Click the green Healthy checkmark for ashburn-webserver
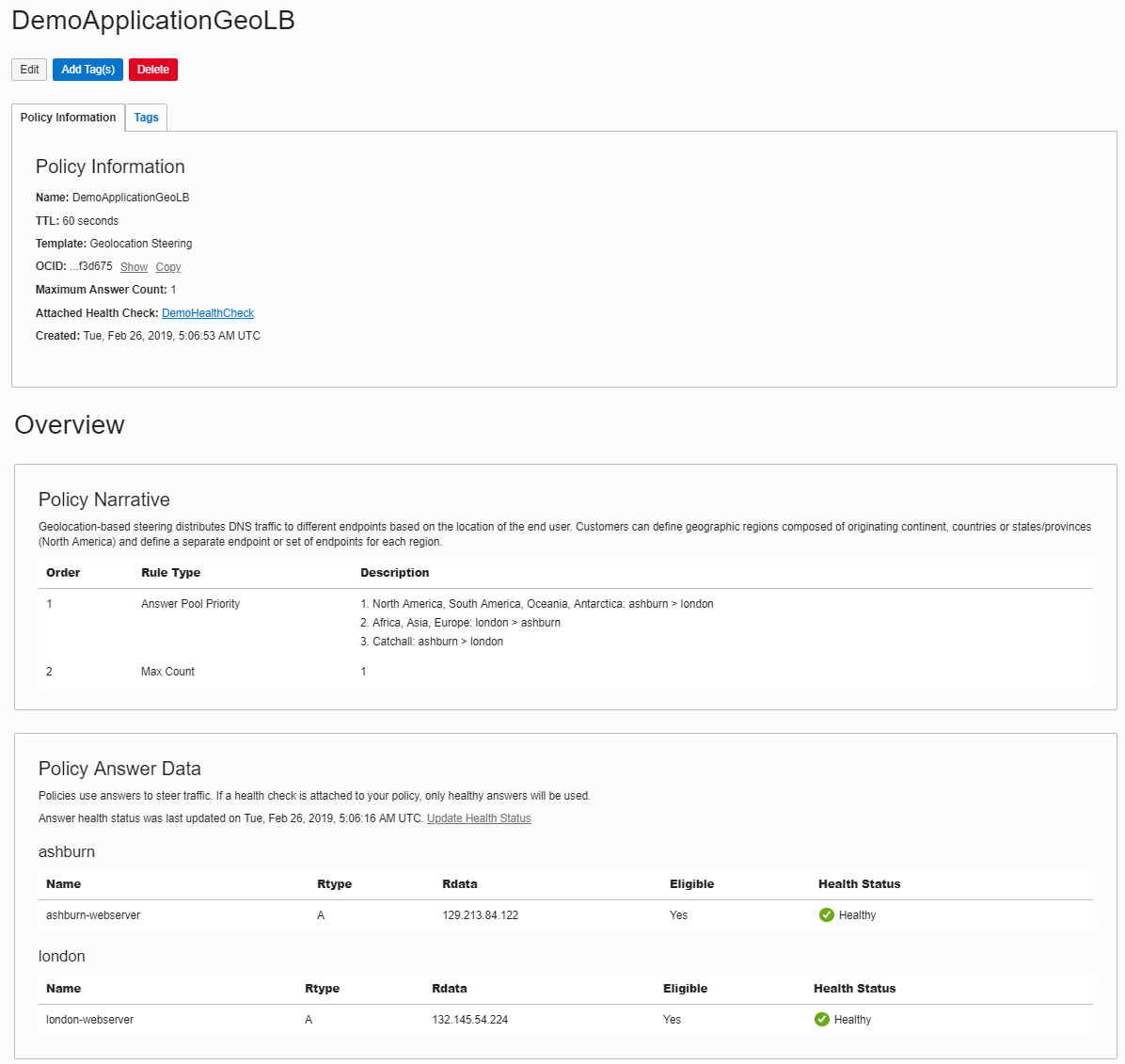 [x=827, y=915]
